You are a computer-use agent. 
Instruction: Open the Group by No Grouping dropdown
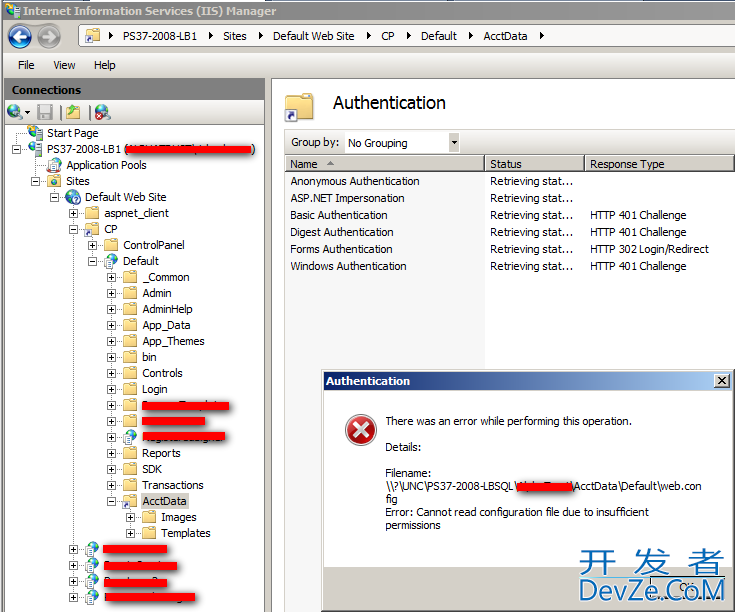tap(454, 142)
